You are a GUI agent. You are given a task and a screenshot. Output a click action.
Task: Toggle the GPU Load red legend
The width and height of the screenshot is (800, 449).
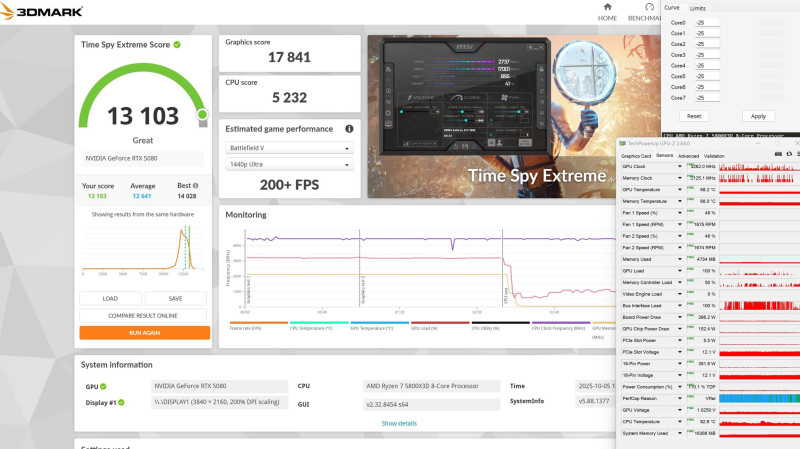(440, 326)
